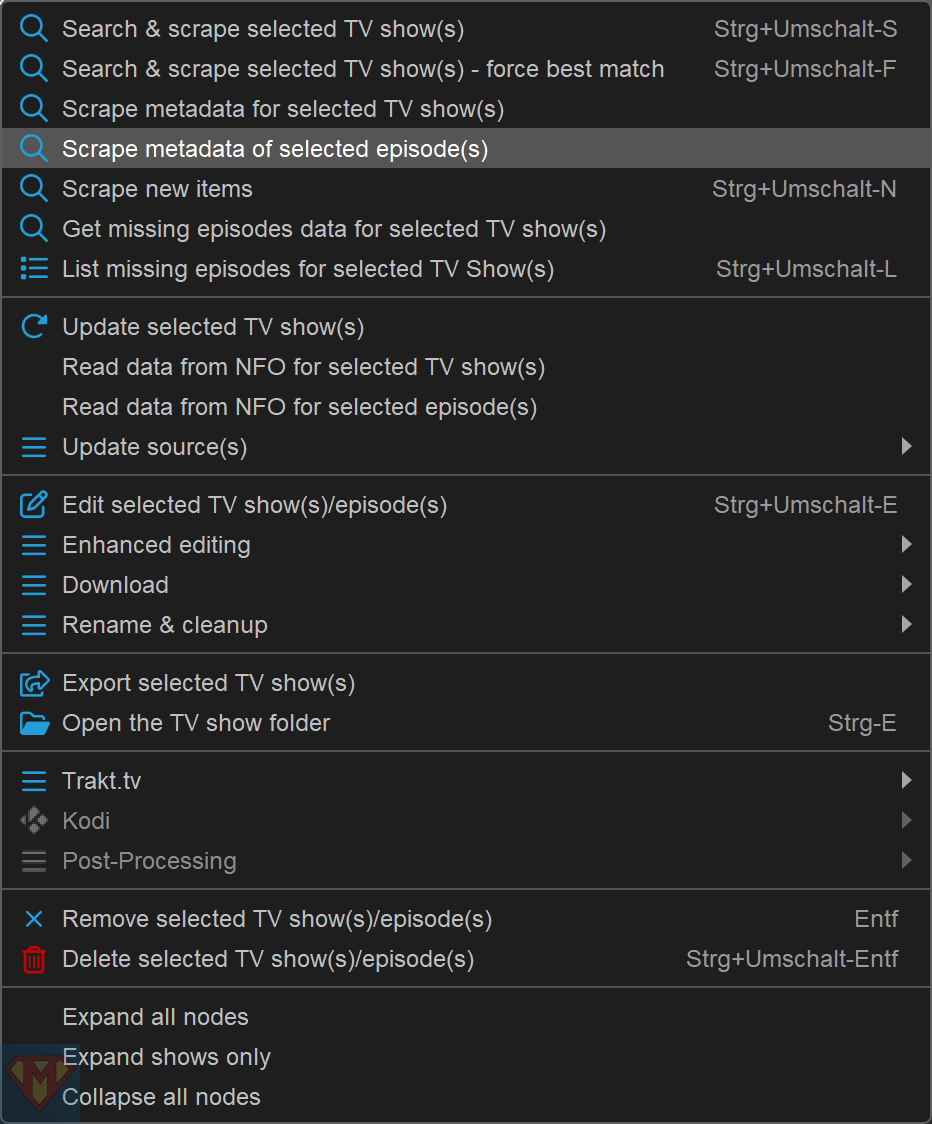Image resolution: width=932 pixels, height=1124 pixels.
Task: Select Search & scrape - force best match
Action: 363,69
